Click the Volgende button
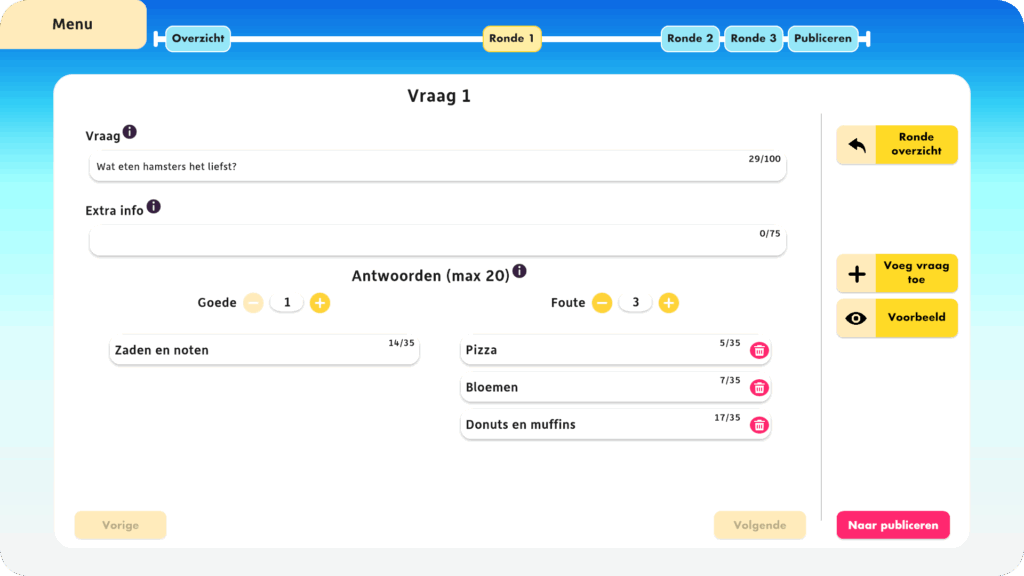Image resolution: width=1024 pixels, height=576 pixels. click(759, 525)
